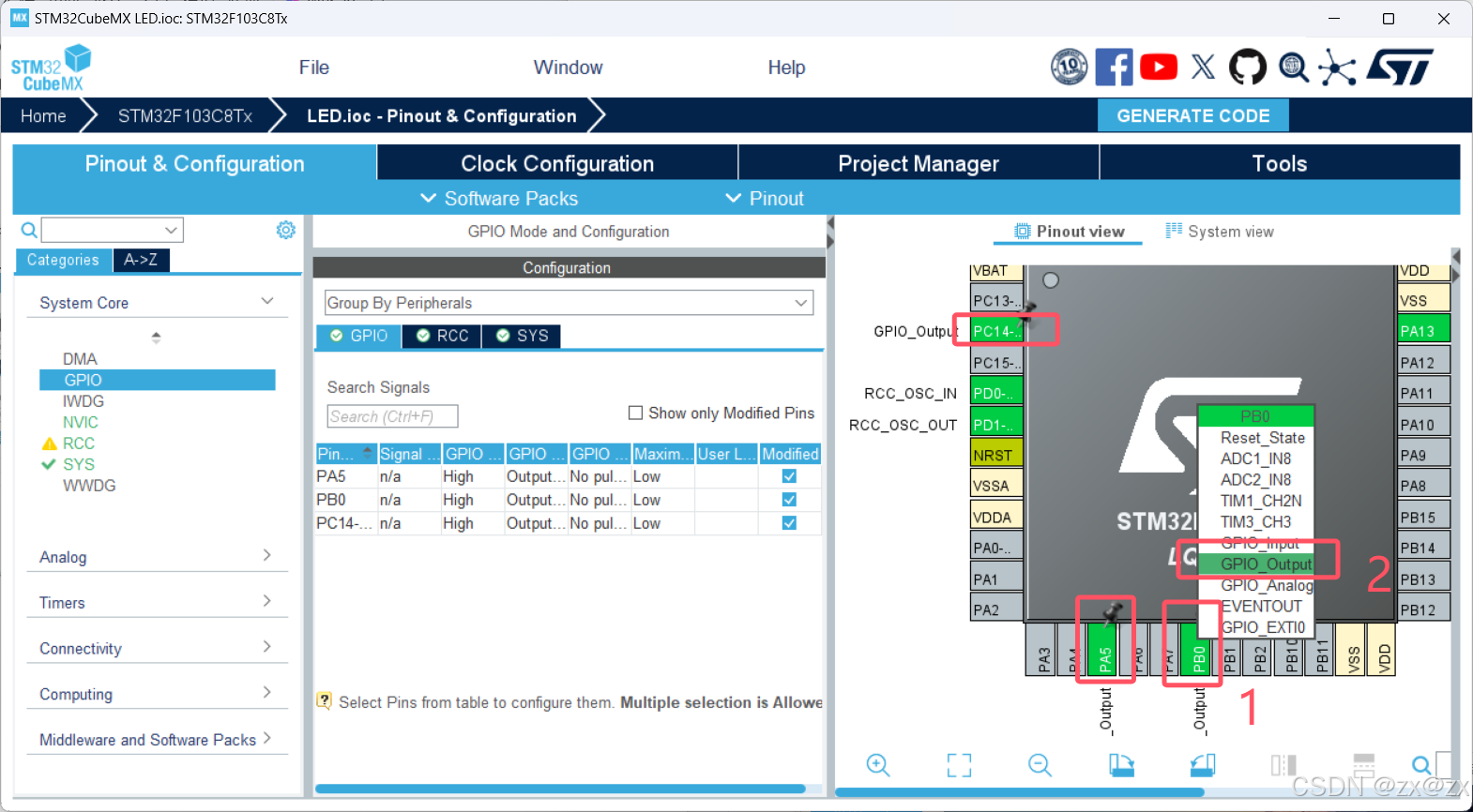Choose GPIO_Output in PB0 pin menu
Image resolution: width=1473 pixels, height=812 pixels.
pos(1266,564)
